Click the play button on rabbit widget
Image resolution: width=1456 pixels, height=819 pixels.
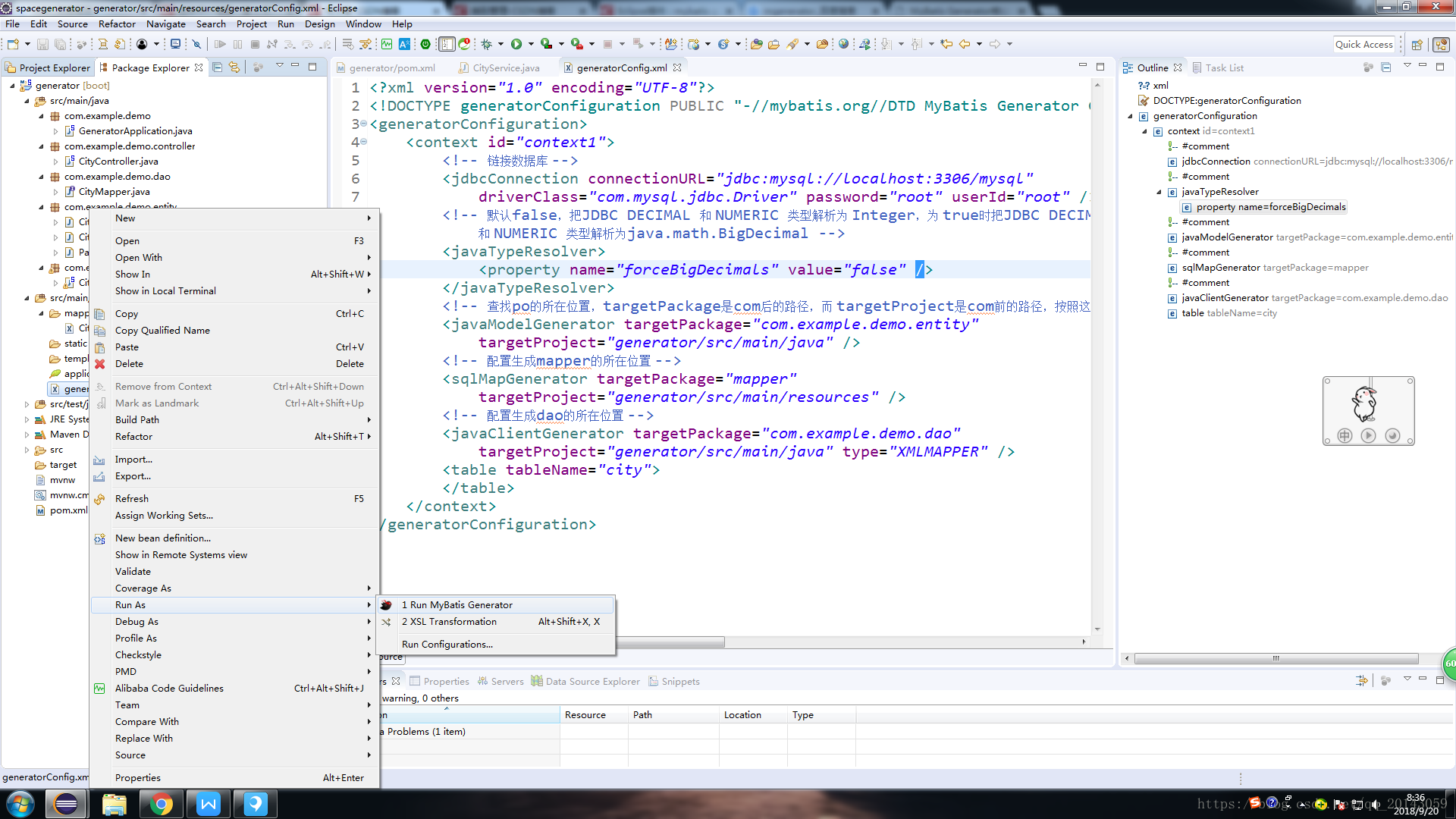point(1368,435)
